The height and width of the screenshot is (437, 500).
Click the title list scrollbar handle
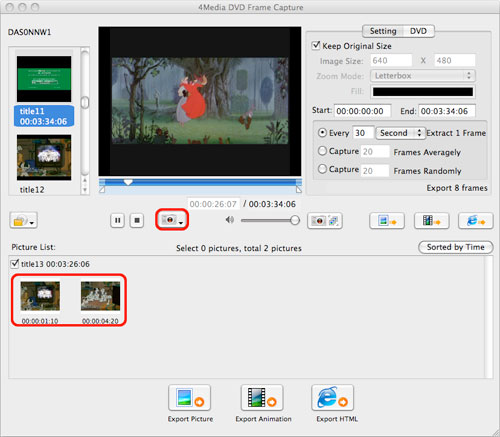coord(85,102)
